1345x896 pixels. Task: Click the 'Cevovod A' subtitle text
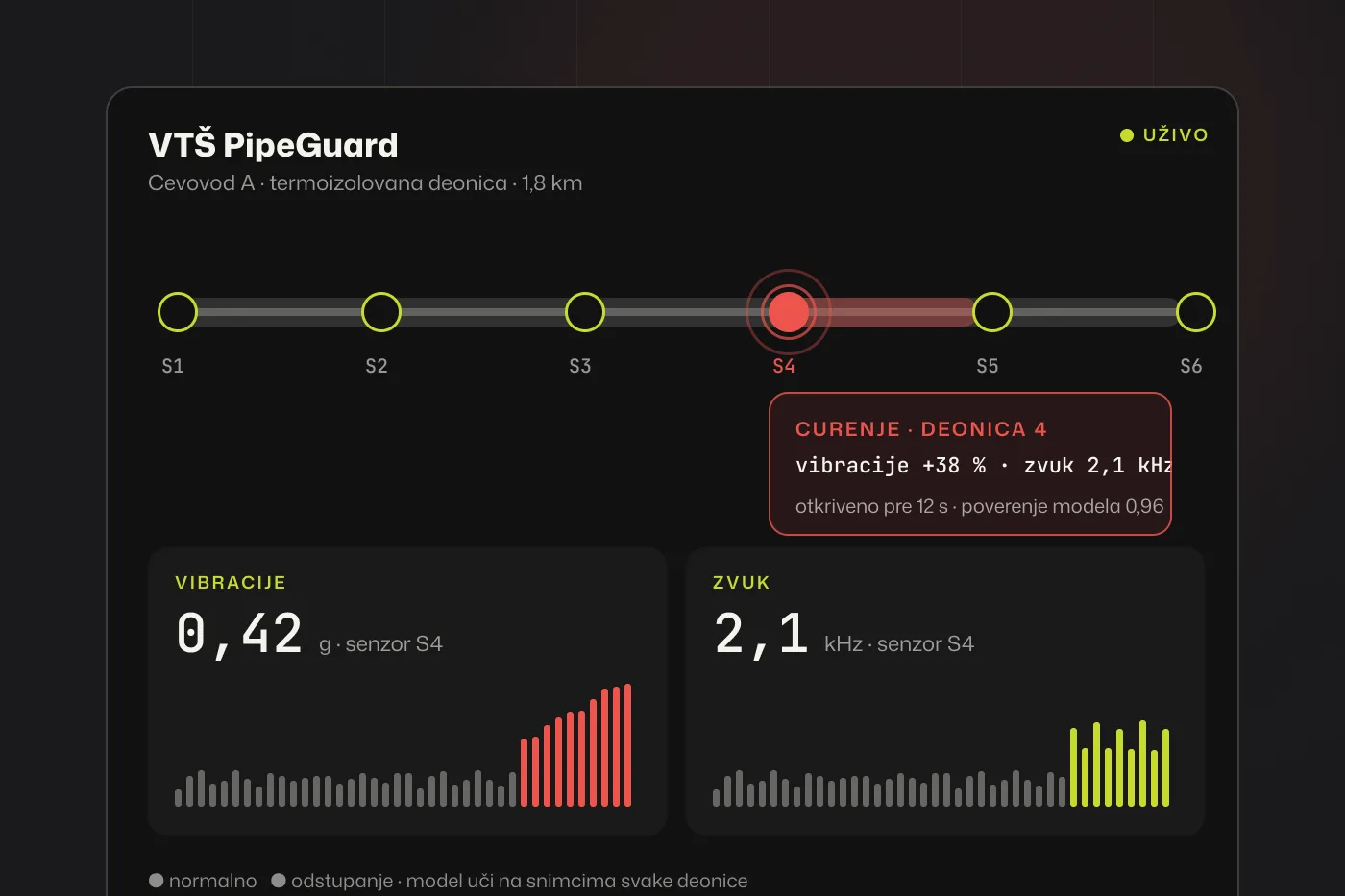[201, 183]
